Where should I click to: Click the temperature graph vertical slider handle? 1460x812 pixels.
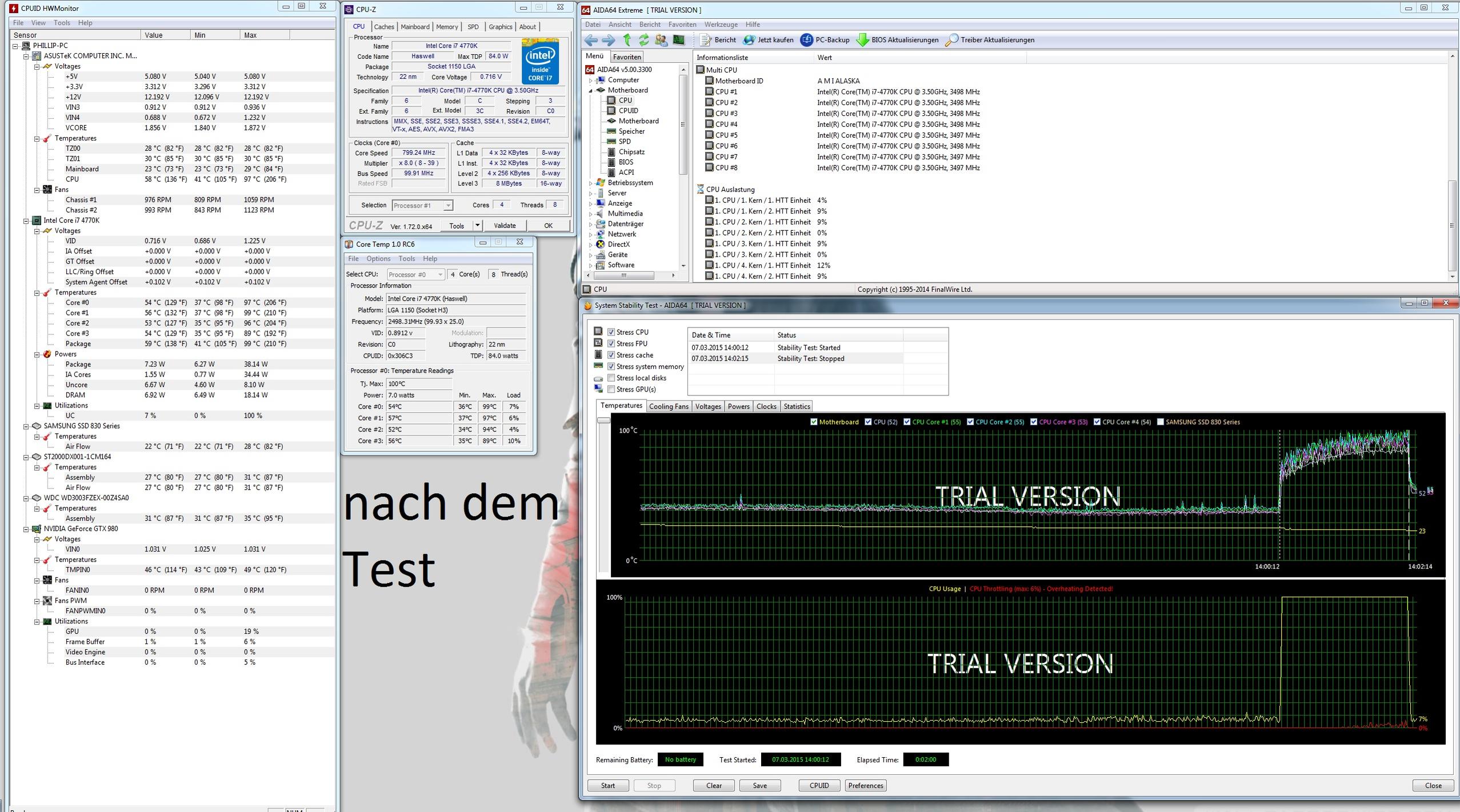click(x=603, y=420)
